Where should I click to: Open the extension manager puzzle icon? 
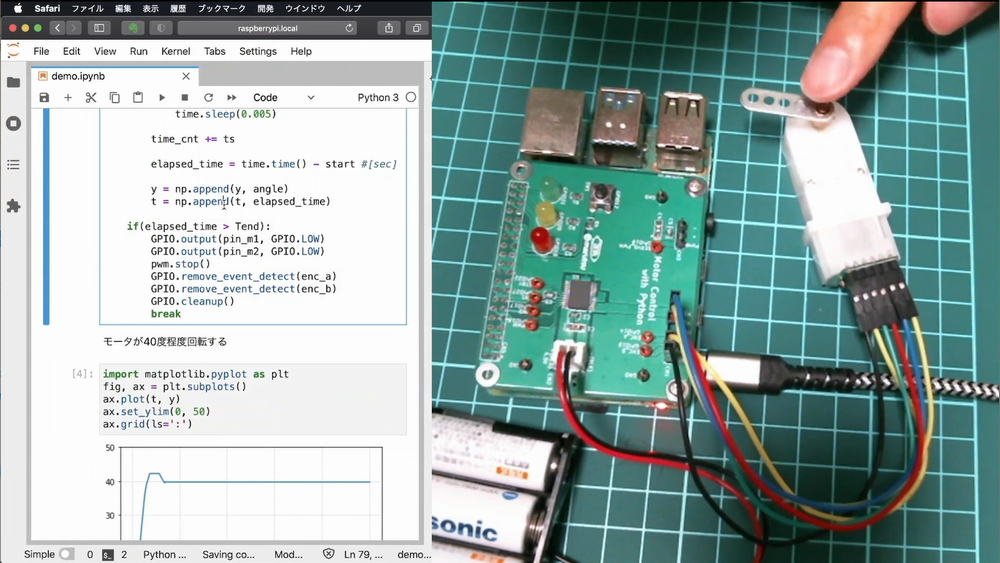pyautogui.click(x=13, y=206)
